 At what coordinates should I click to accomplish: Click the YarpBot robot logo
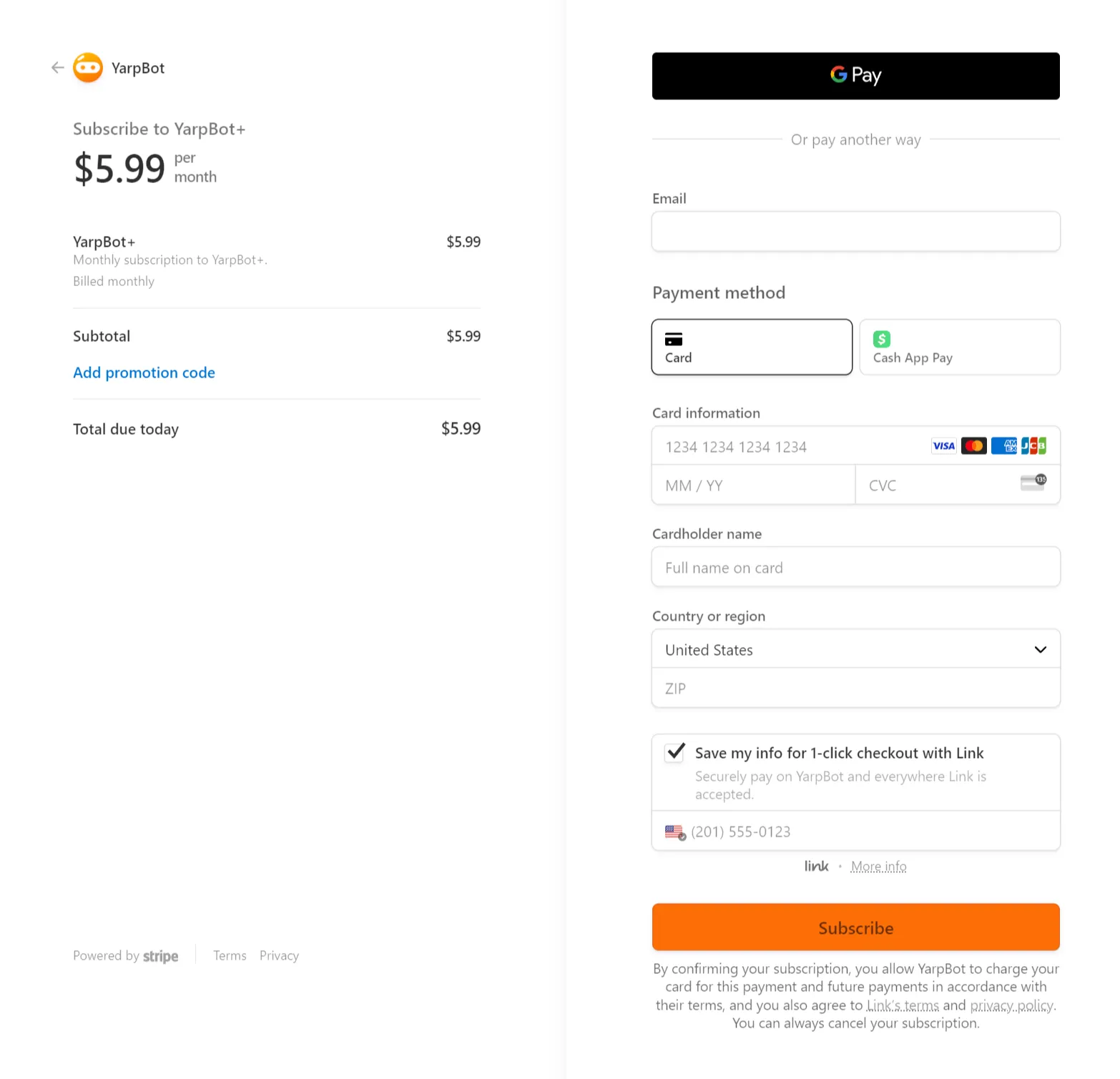click(88, 67)
